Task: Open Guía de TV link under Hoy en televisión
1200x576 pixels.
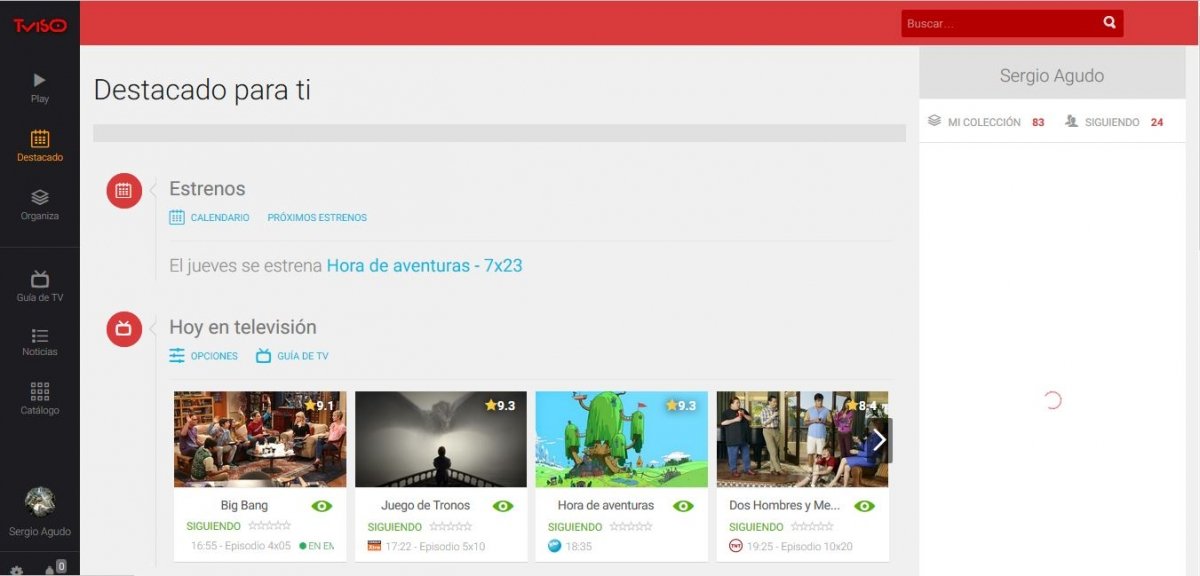Action: (x=292, y=356)
